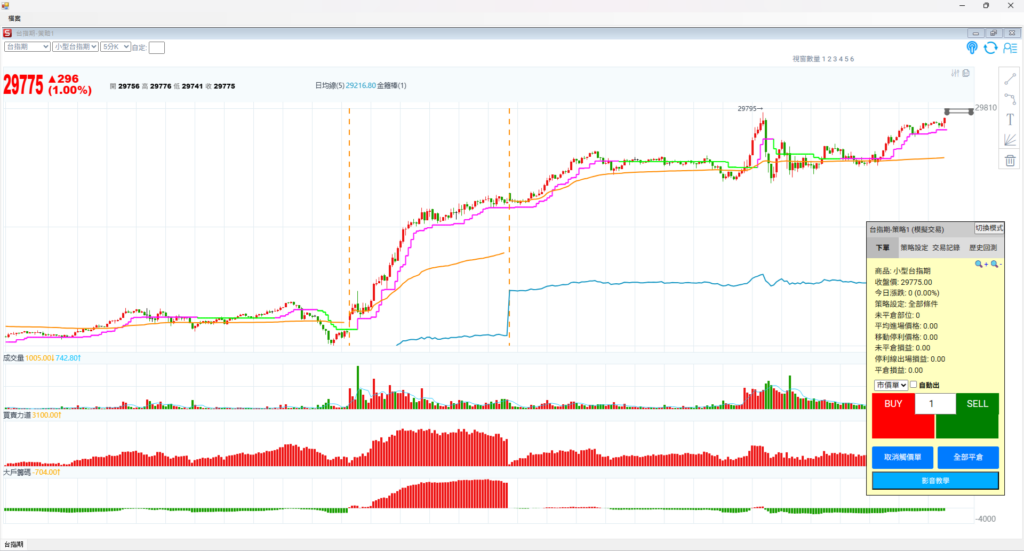Expand the 5分K timeframe dropdown
The image size is (1024, 551).
point(115,46)
